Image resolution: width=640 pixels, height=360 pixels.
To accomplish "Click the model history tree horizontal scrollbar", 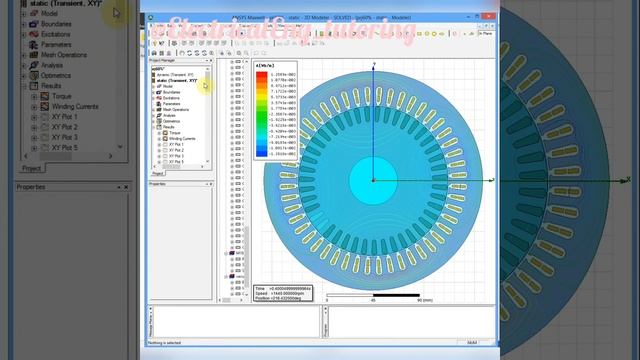I will pyautogui.click(x=231, y=300).
